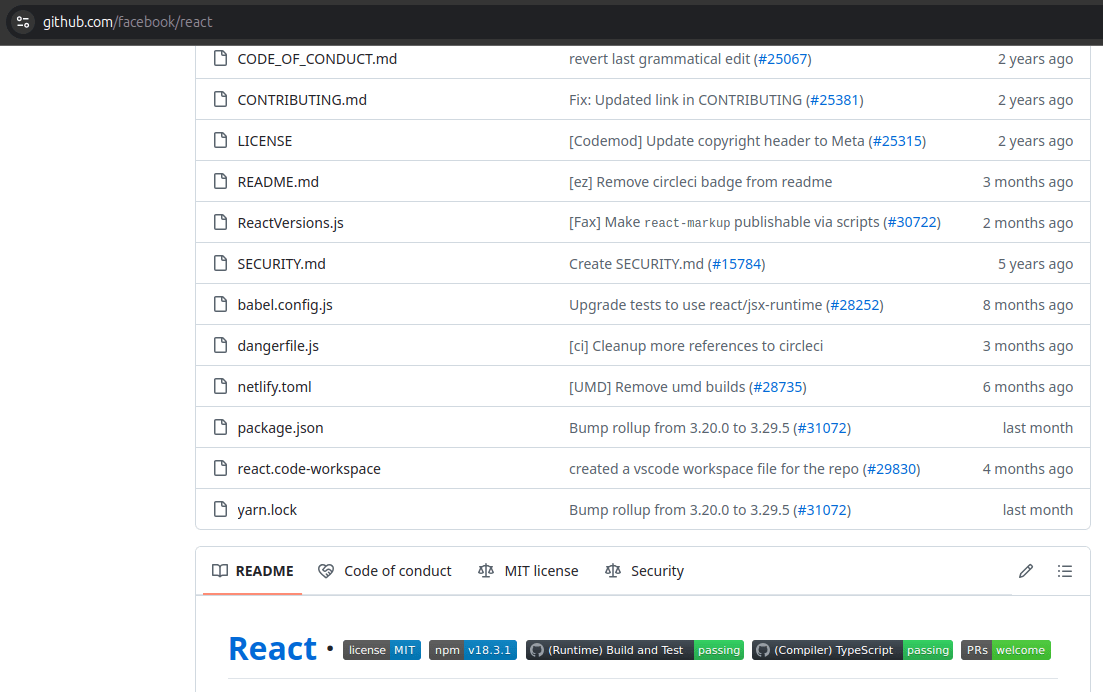Viewport: 1103px width, 692px height.
Task: Click '4 months ago' timestamp for react.code-workspace
Action: 1028,468
